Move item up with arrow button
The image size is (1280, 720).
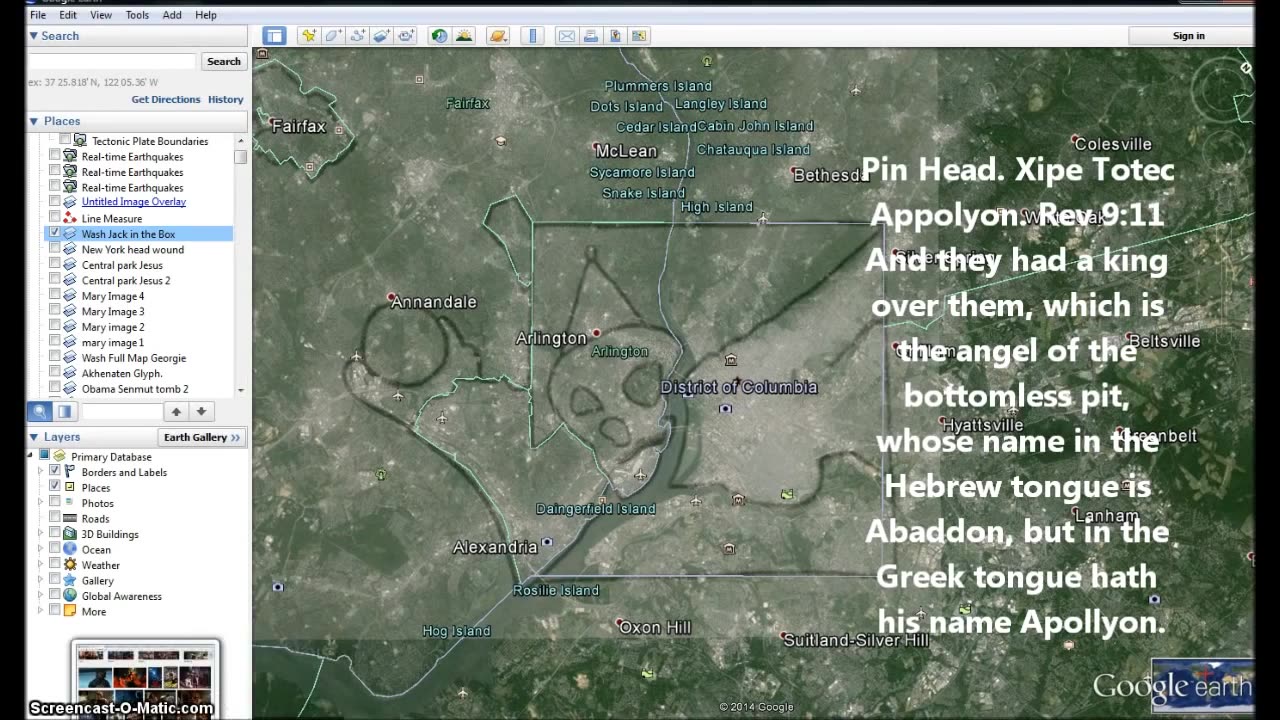[x=176, y=411]
